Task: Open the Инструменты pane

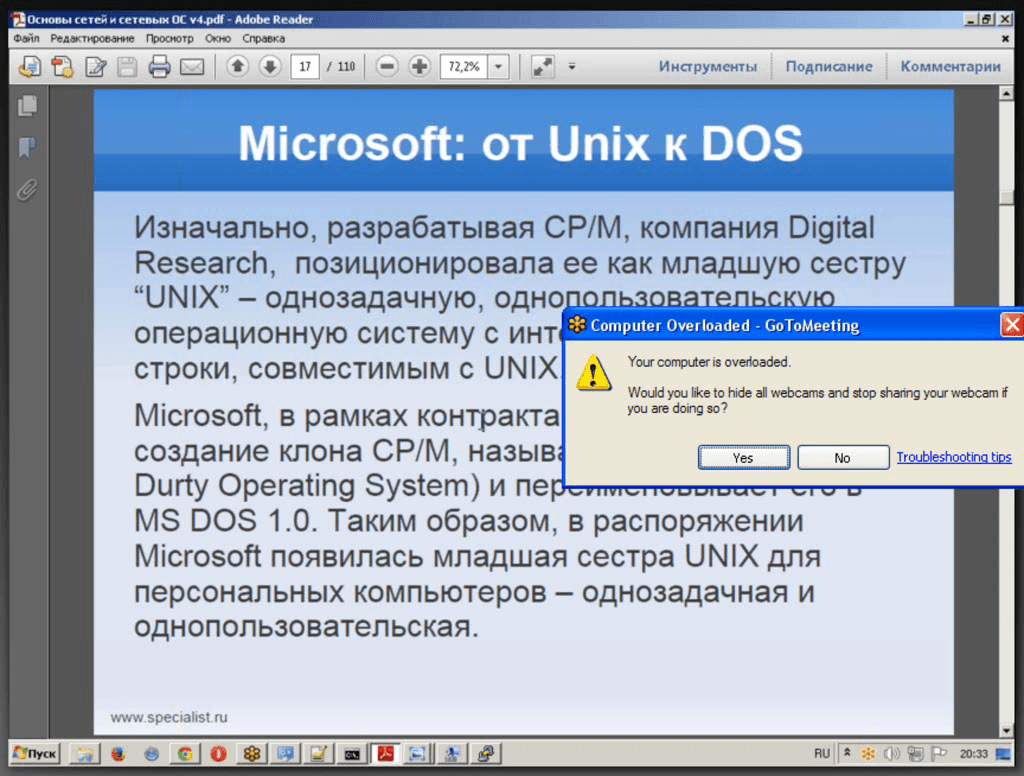Action: [x=708, y=67]
